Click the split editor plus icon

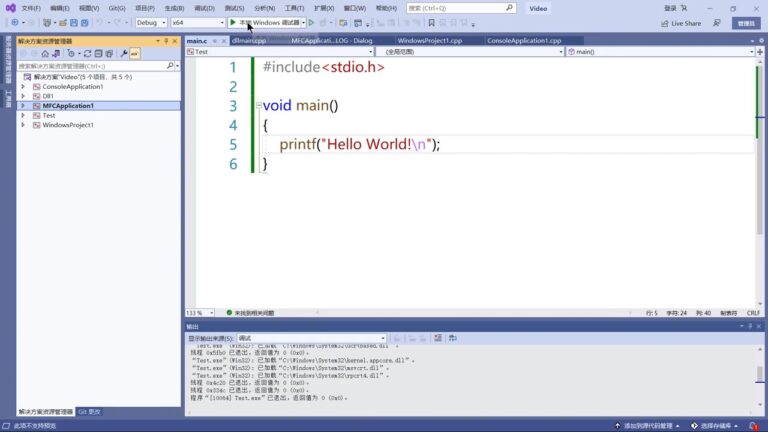pos(760,51)
